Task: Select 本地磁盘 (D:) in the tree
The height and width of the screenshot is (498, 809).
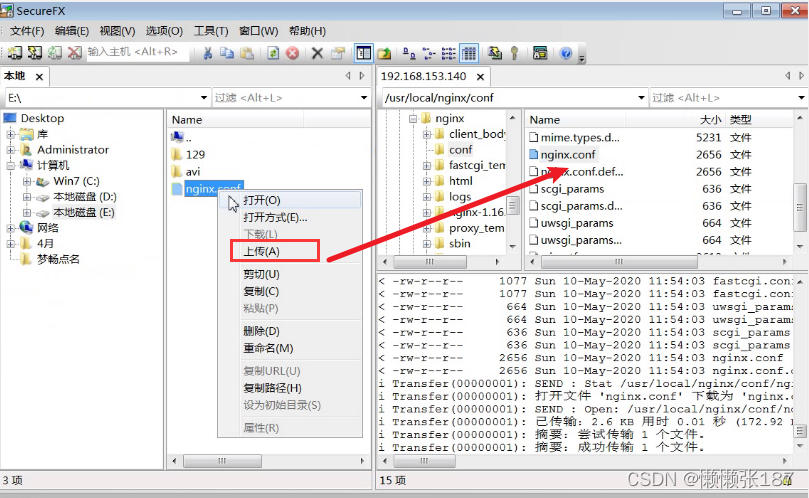Action: point(85,197)
